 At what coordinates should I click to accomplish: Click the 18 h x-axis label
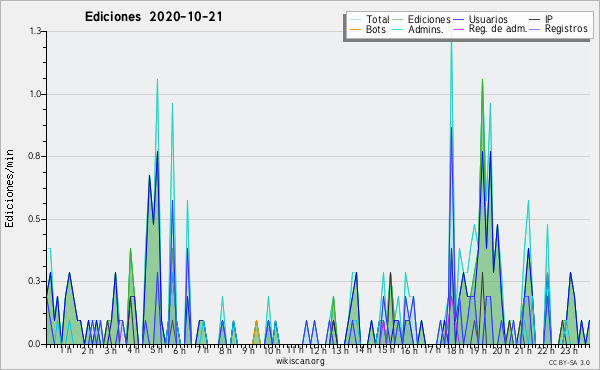pyautogui.click(x=455, y=350)
